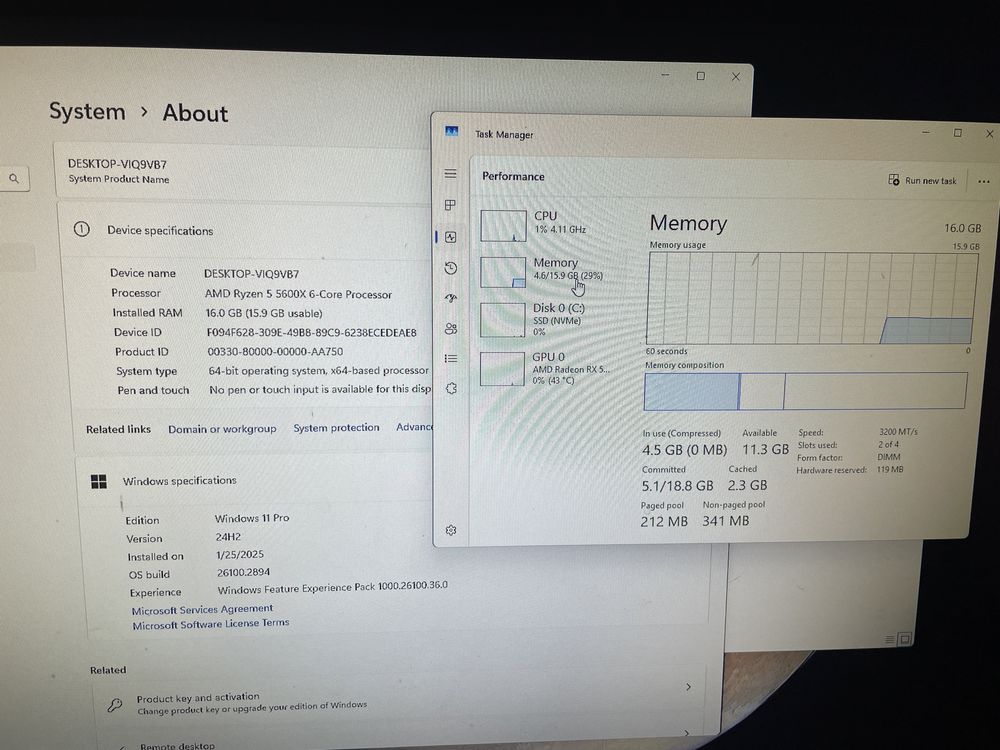This screenshot has height=750, width=1000.
Task: Click Hardware reserved 119 MB value
Action: [x=890, y=469]
